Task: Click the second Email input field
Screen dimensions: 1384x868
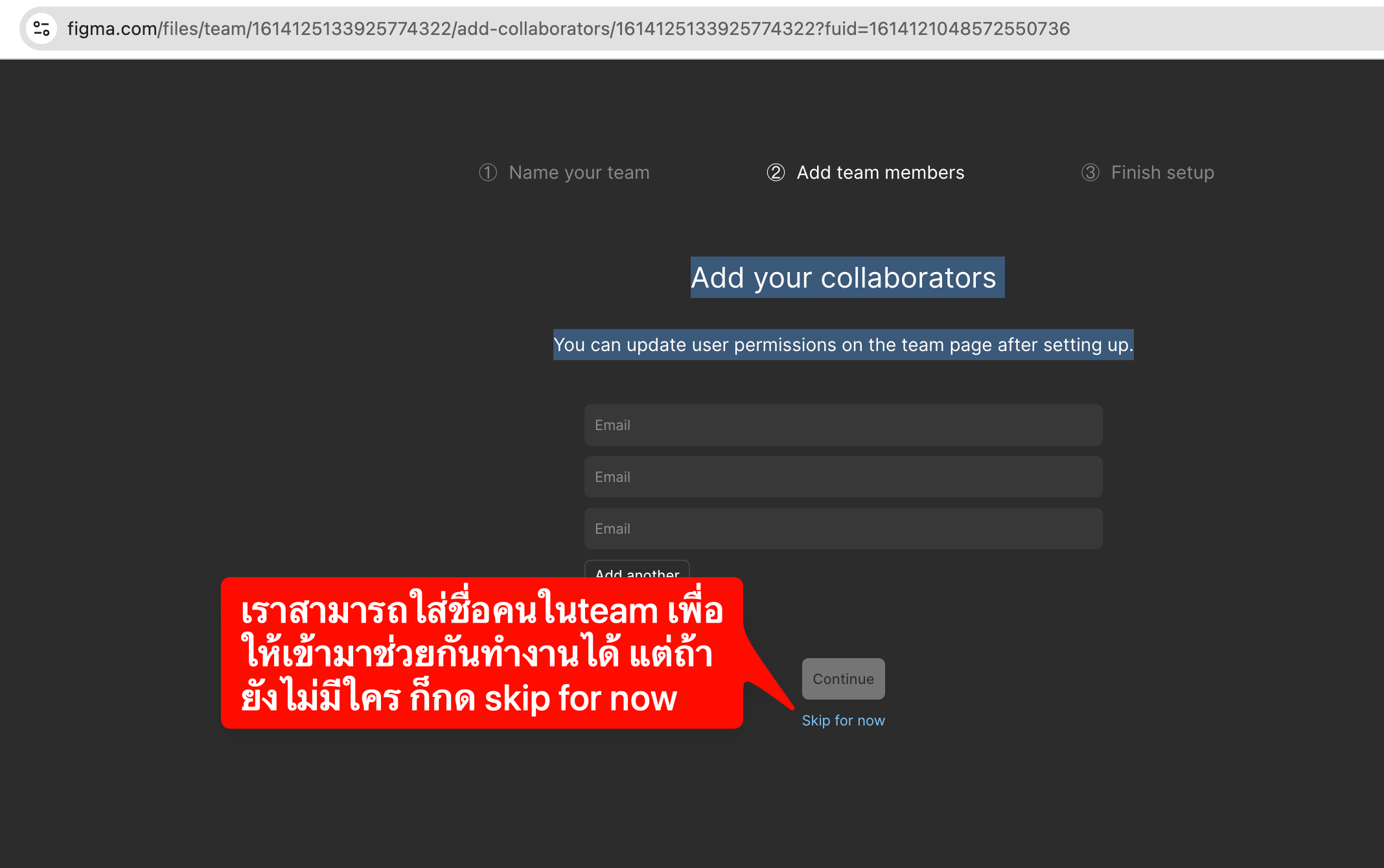Action: point(843,477)
